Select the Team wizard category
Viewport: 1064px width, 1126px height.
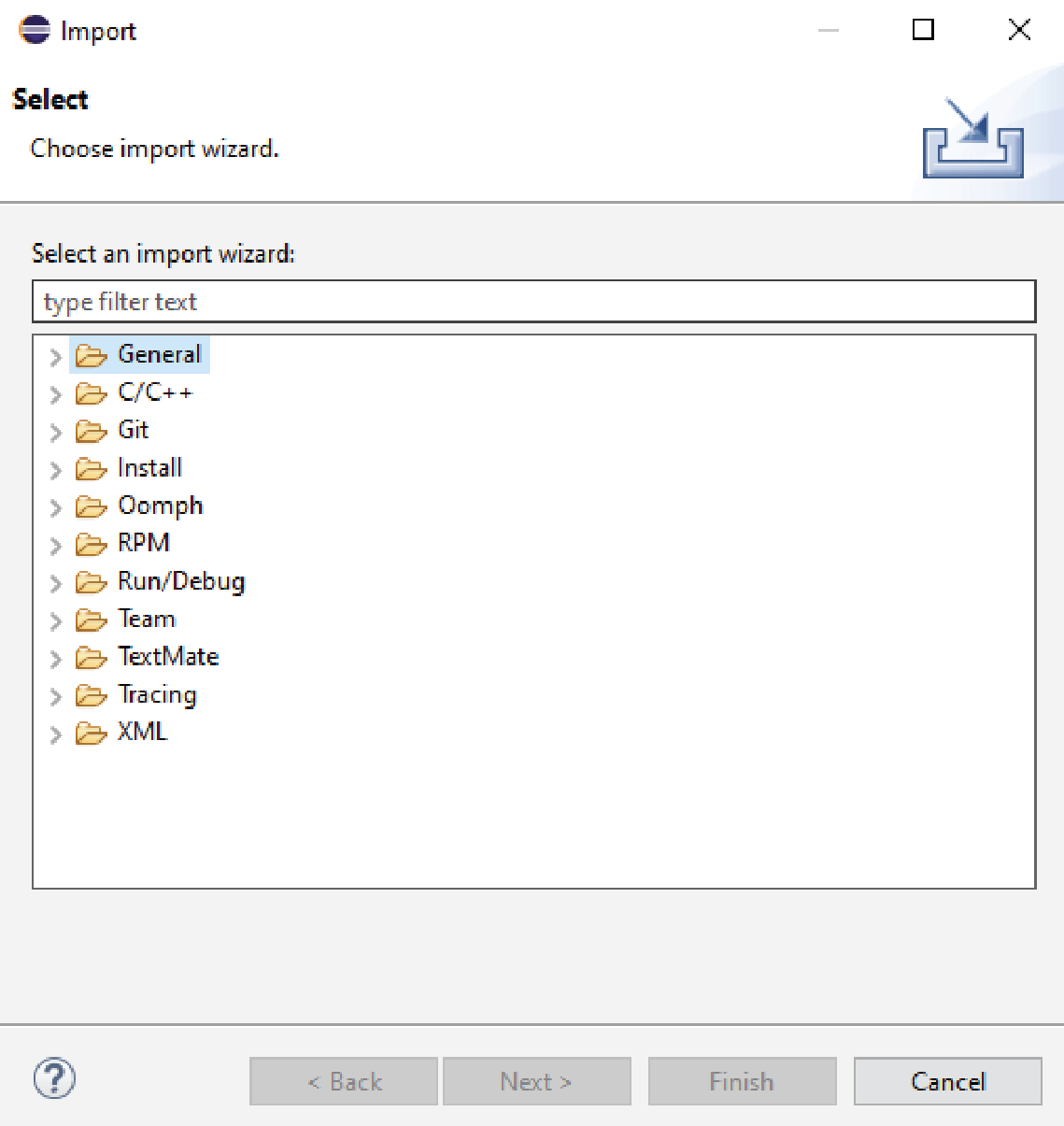(147, 619)
